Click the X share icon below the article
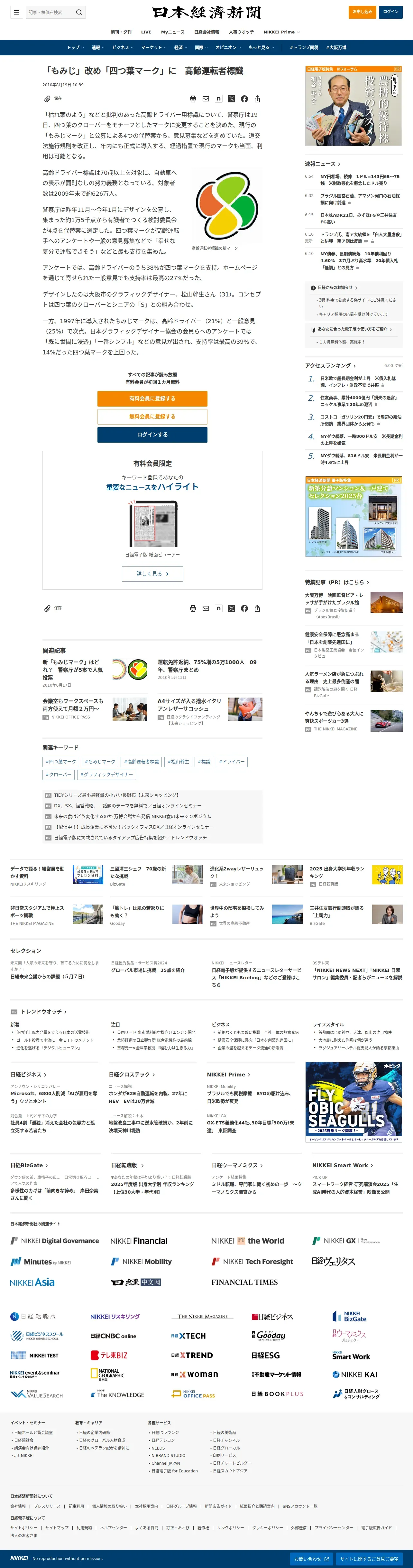 (231, 608)
